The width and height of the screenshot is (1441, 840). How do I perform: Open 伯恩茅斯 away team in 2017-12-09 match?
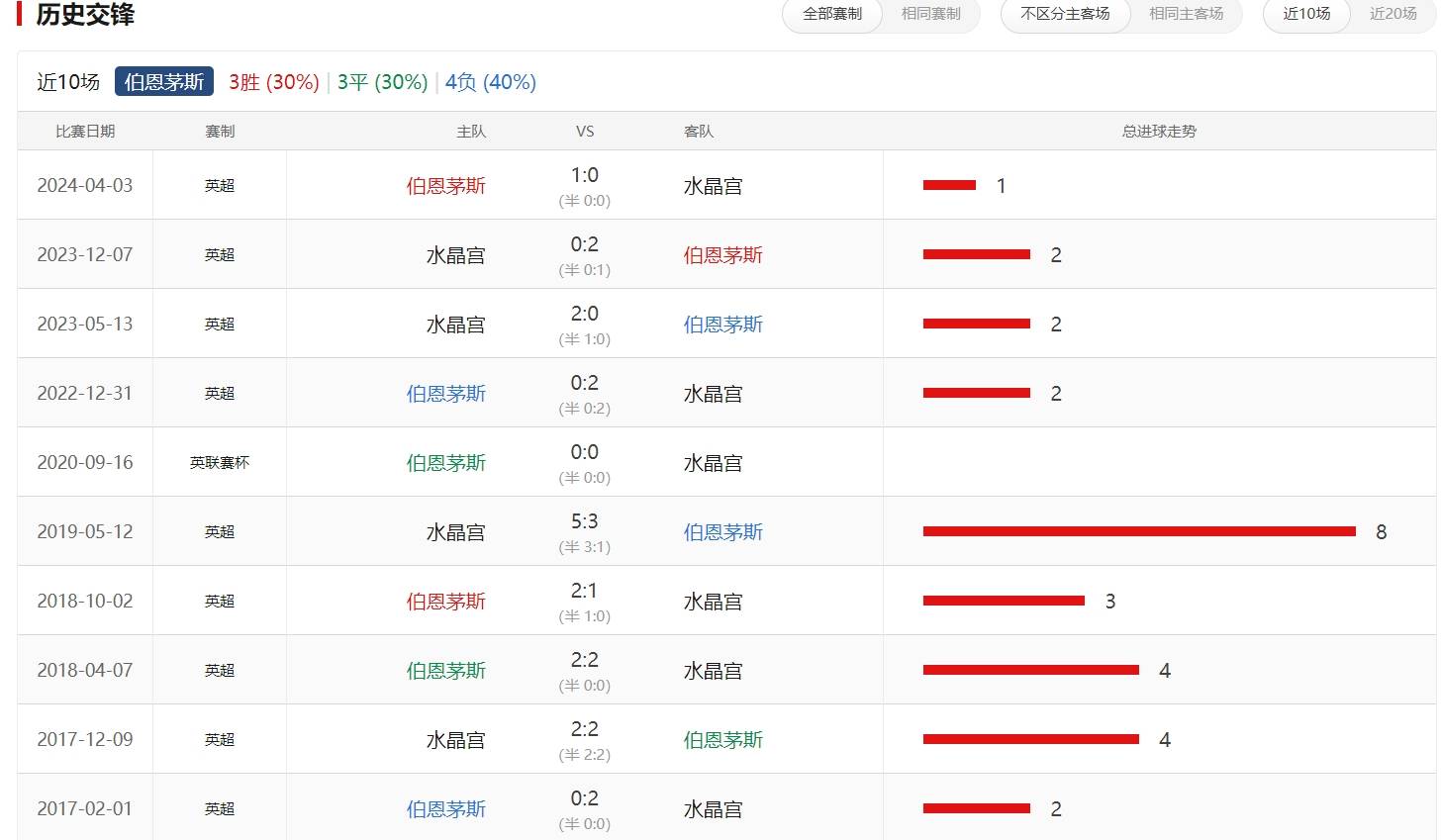[x=722, y=740]
